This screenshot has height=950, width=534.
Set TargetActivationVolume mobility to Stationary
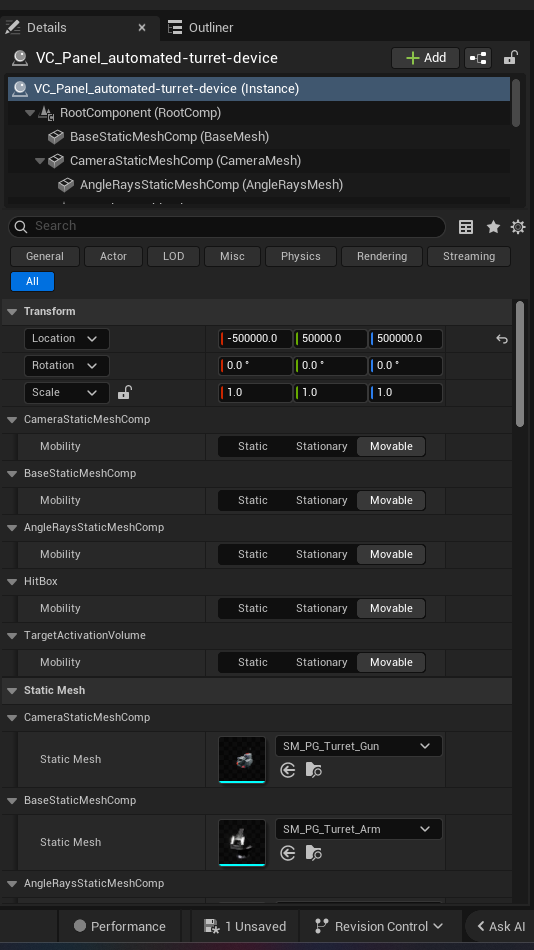[x=321, y=662]
